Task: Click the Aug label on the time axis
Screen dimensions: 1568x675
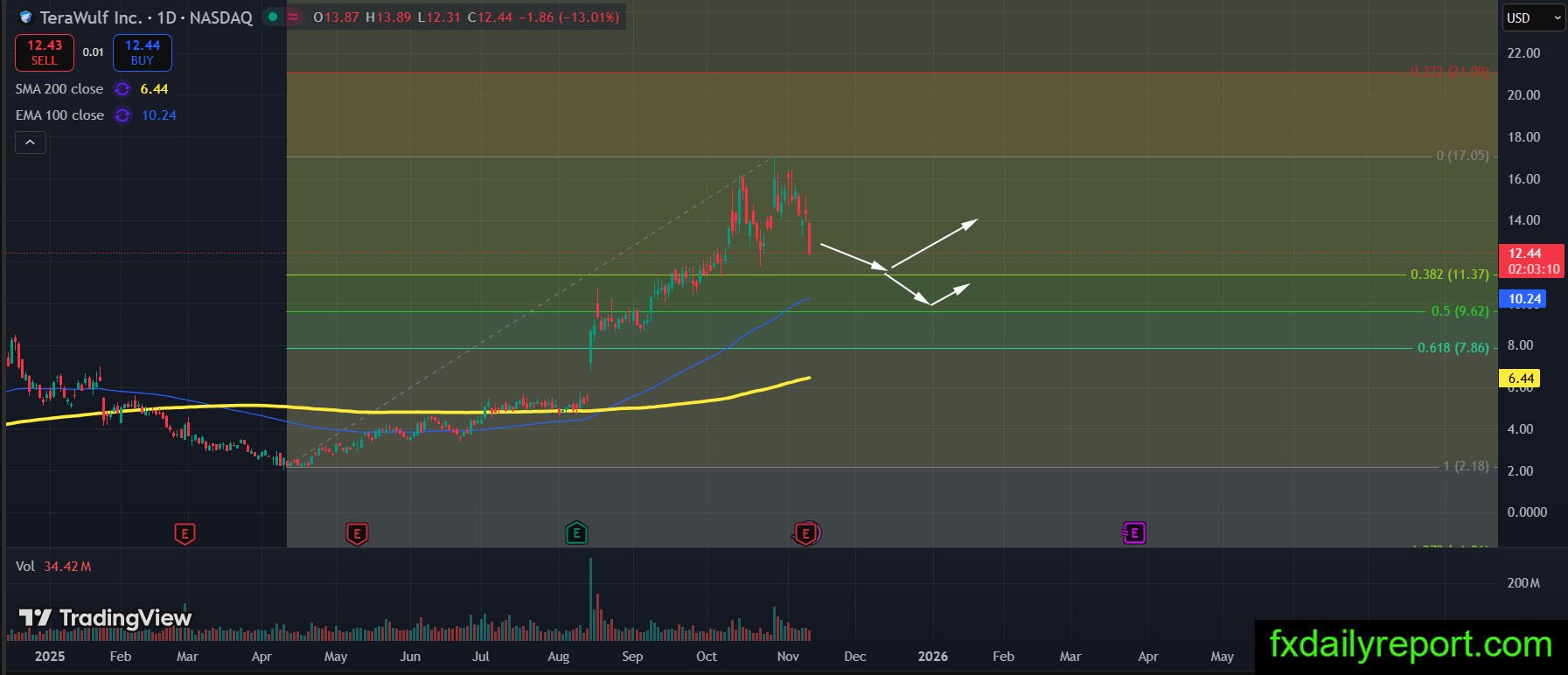Action: coord(558,657)
